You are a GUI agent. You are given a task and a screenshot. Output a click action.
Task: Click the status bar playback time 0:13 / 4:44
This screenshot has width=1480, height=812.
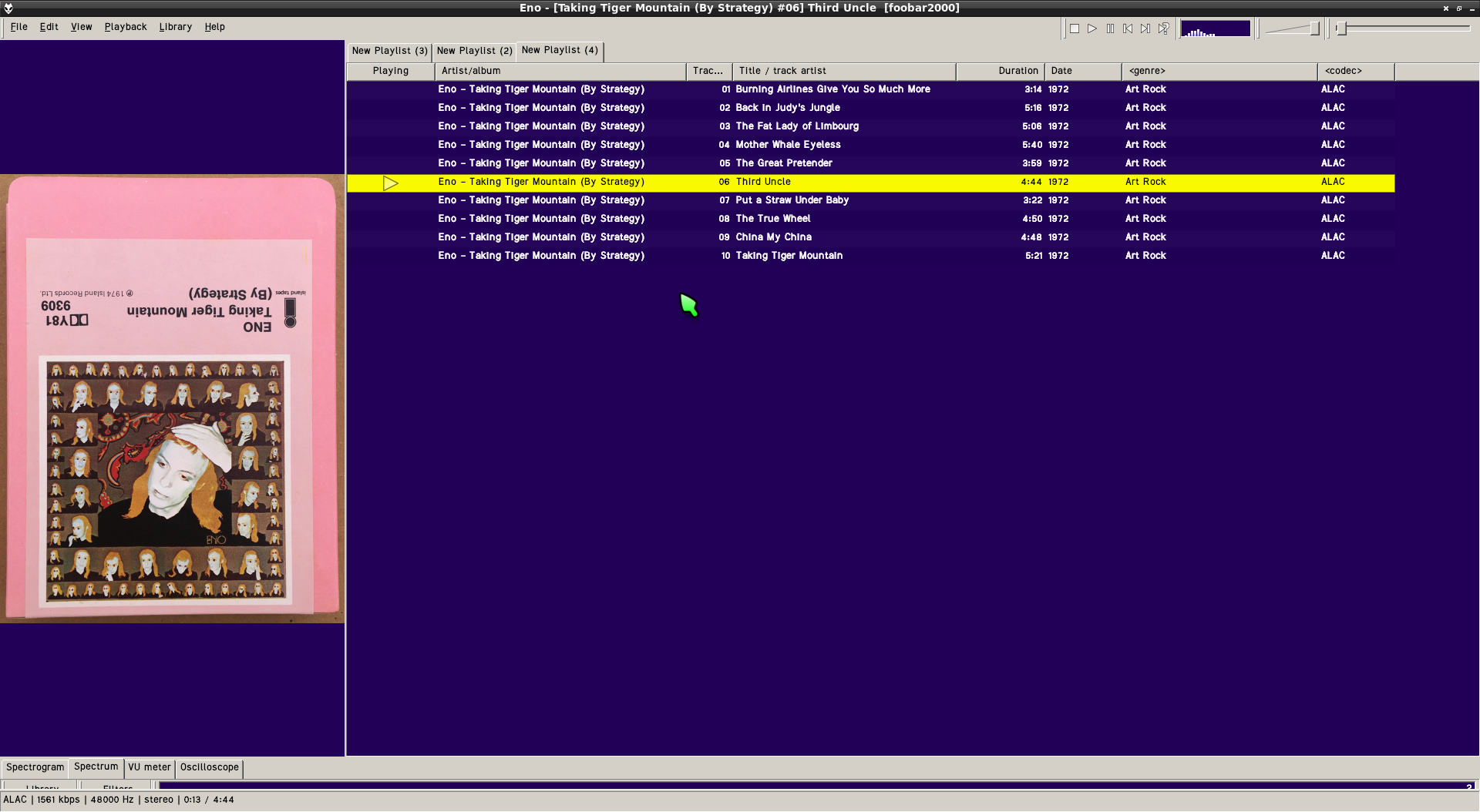coord(209,800)
